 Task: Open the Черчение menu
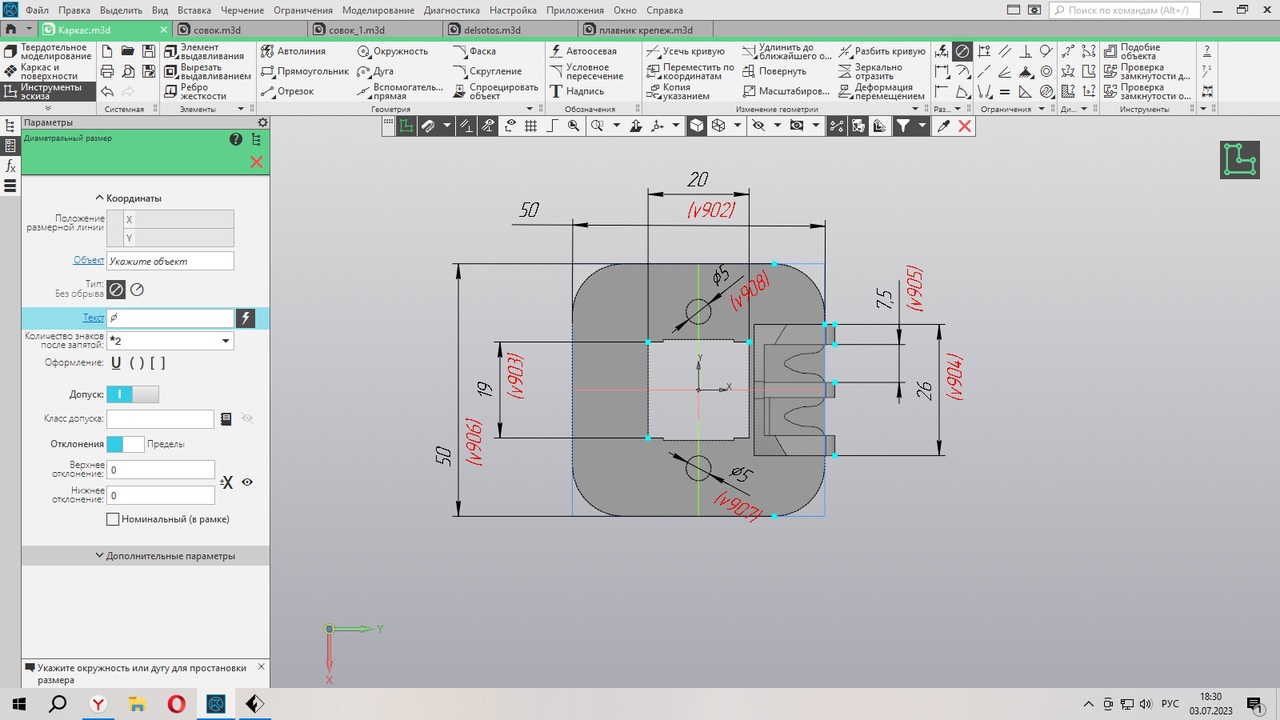243,10
